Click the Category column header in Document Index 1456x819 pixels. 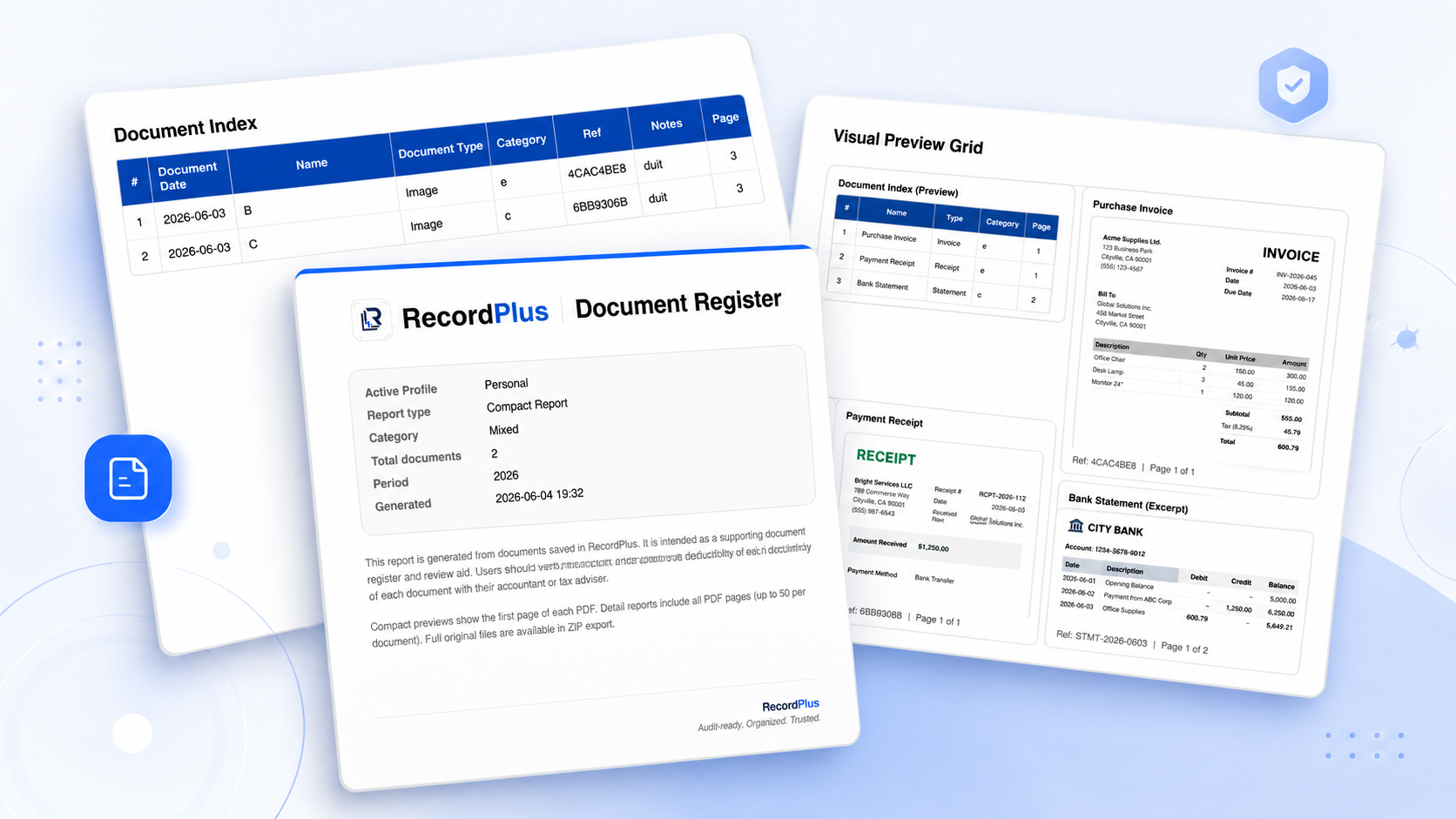tap(521, 141)
